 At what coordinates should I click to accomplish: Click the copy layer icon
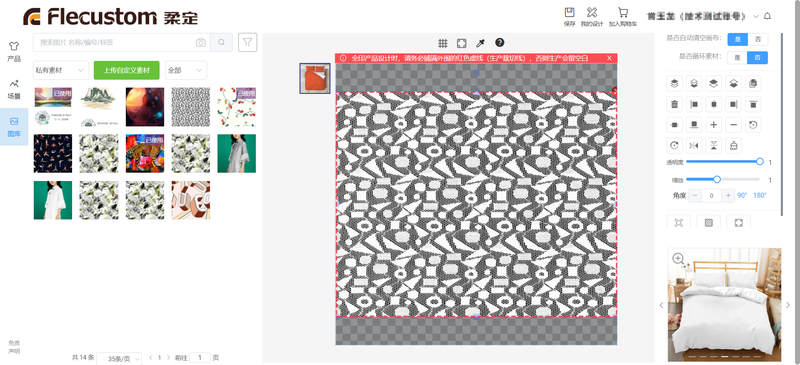coord(753,83)
